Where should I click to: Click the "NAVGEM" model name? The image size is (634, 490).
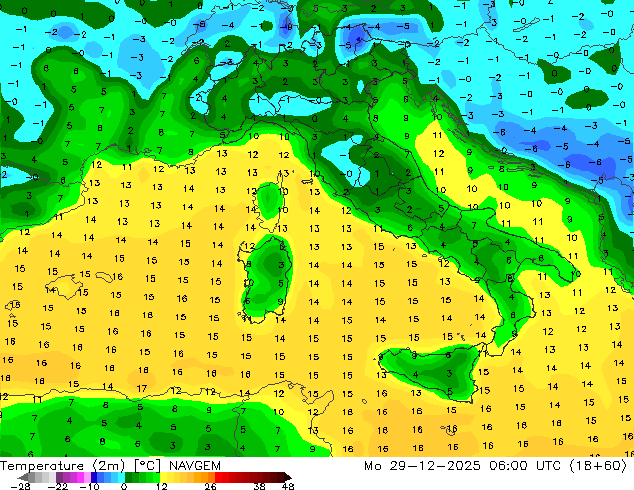click(195, 466)
